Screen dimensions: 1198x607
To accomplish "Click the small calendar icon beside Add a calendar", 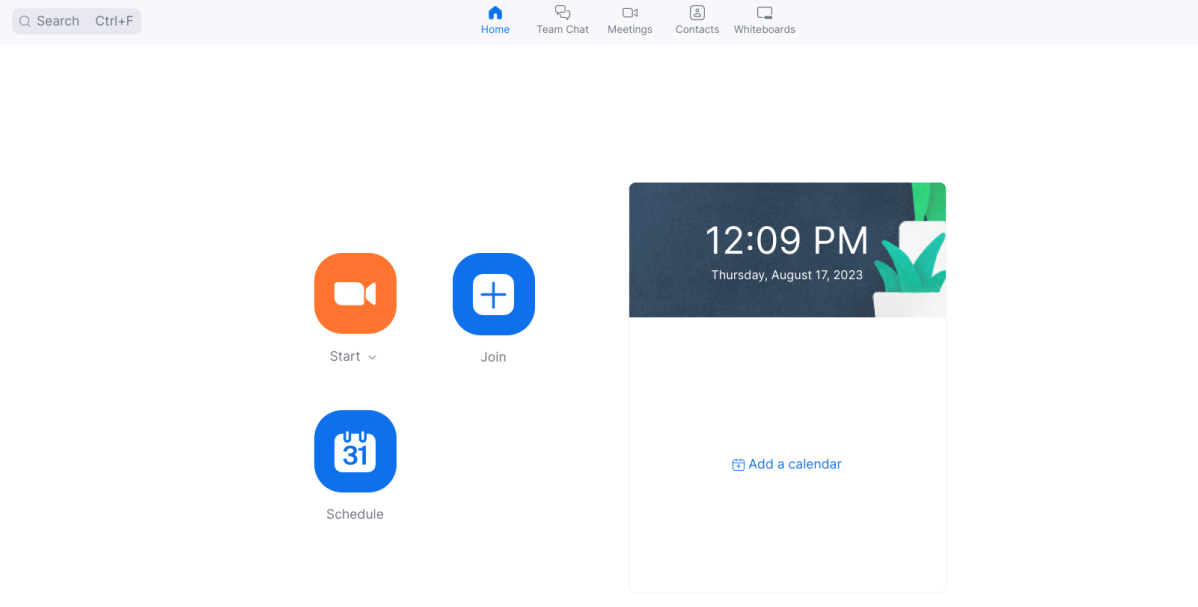I will (x=738, y=465).
